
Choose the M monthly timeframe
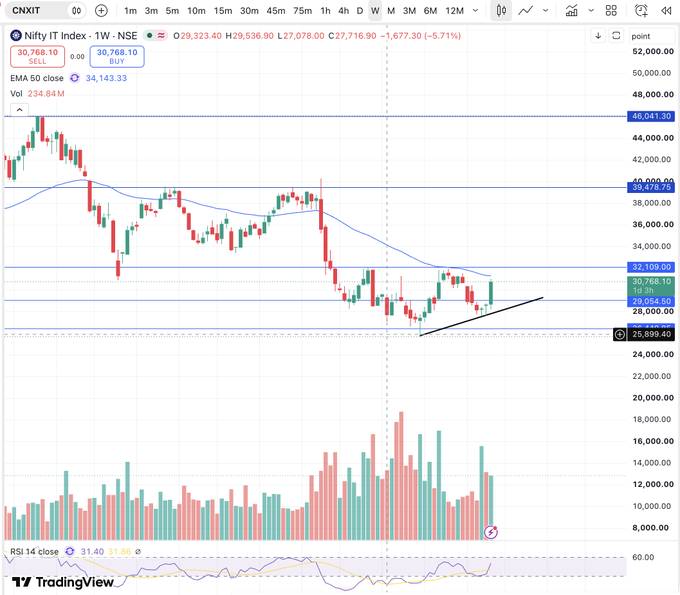(x=391, y=10)
